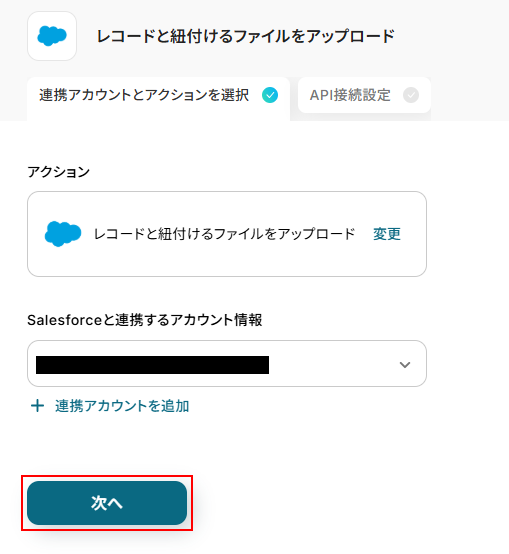Click the Salesforceと連携するアカウント情報 label
Screen dimensions: 509x554
[x=144, y=320]
